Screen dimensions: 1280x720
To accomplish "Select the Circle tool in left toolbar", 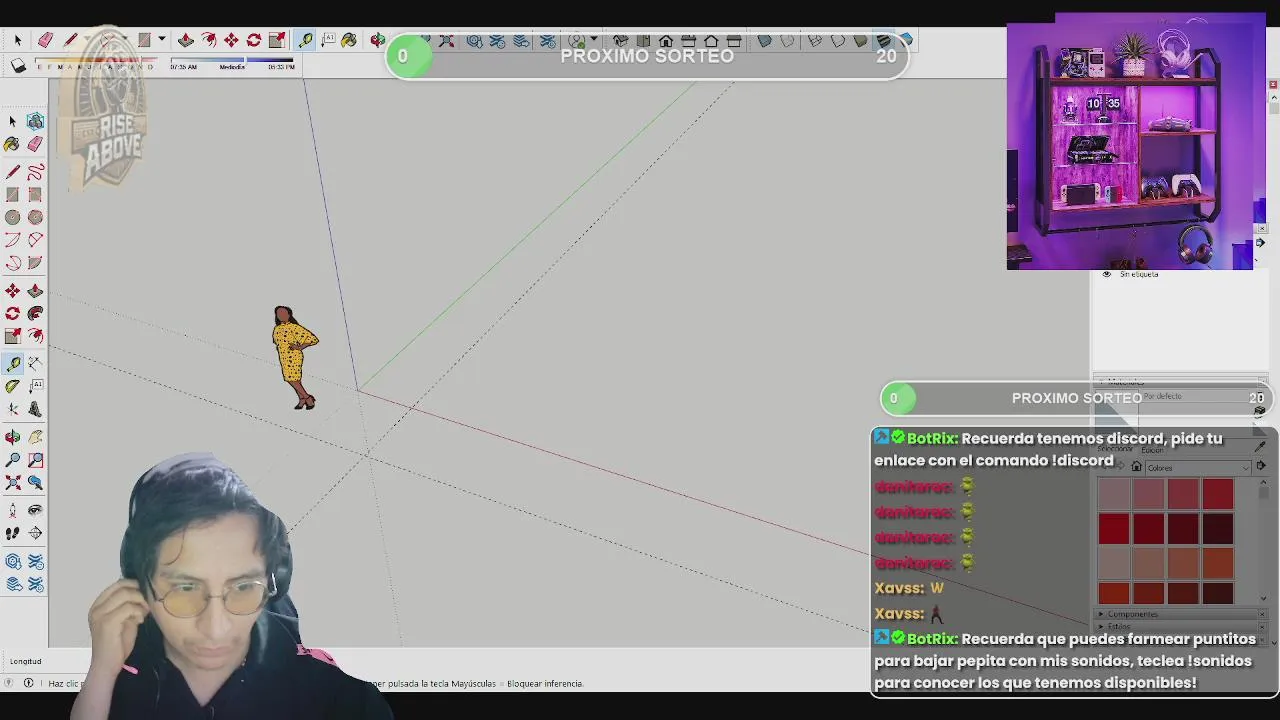I will [12, 217].
